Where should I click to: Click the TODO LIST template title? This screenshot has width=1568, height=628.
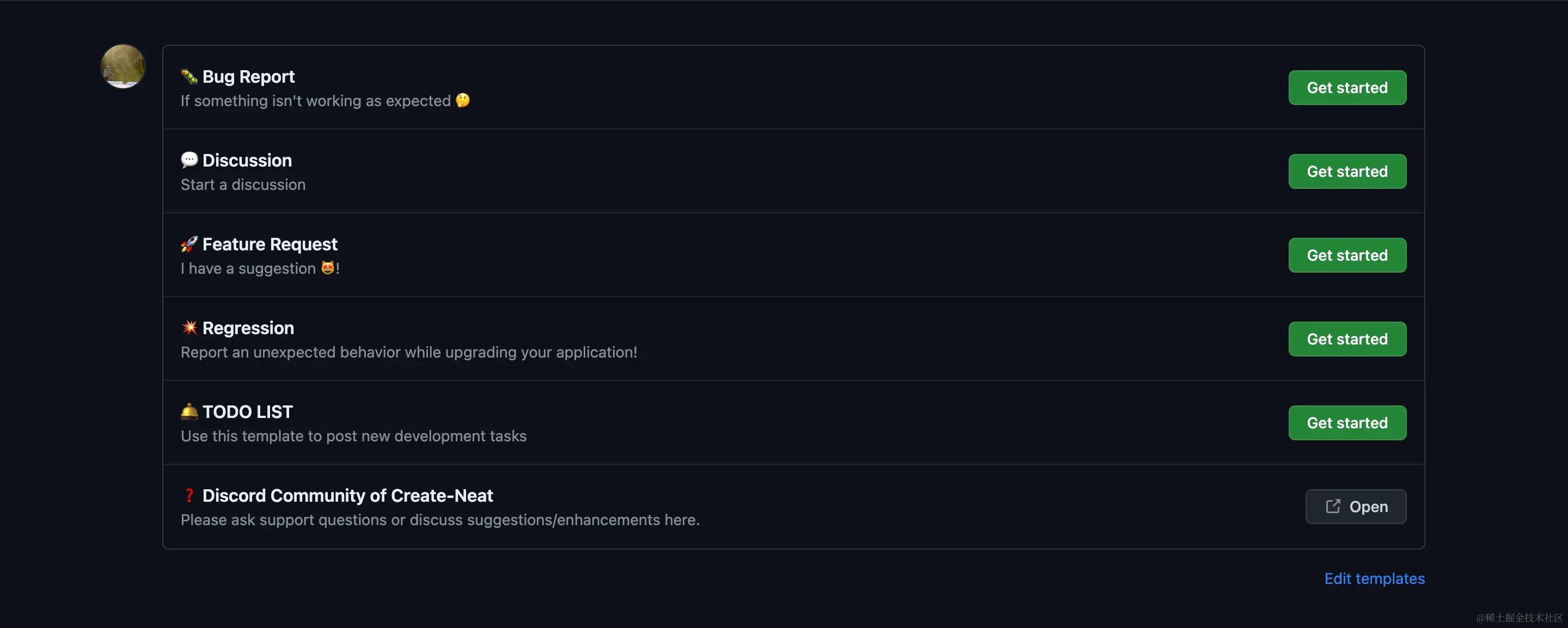[x=248, y=412]
